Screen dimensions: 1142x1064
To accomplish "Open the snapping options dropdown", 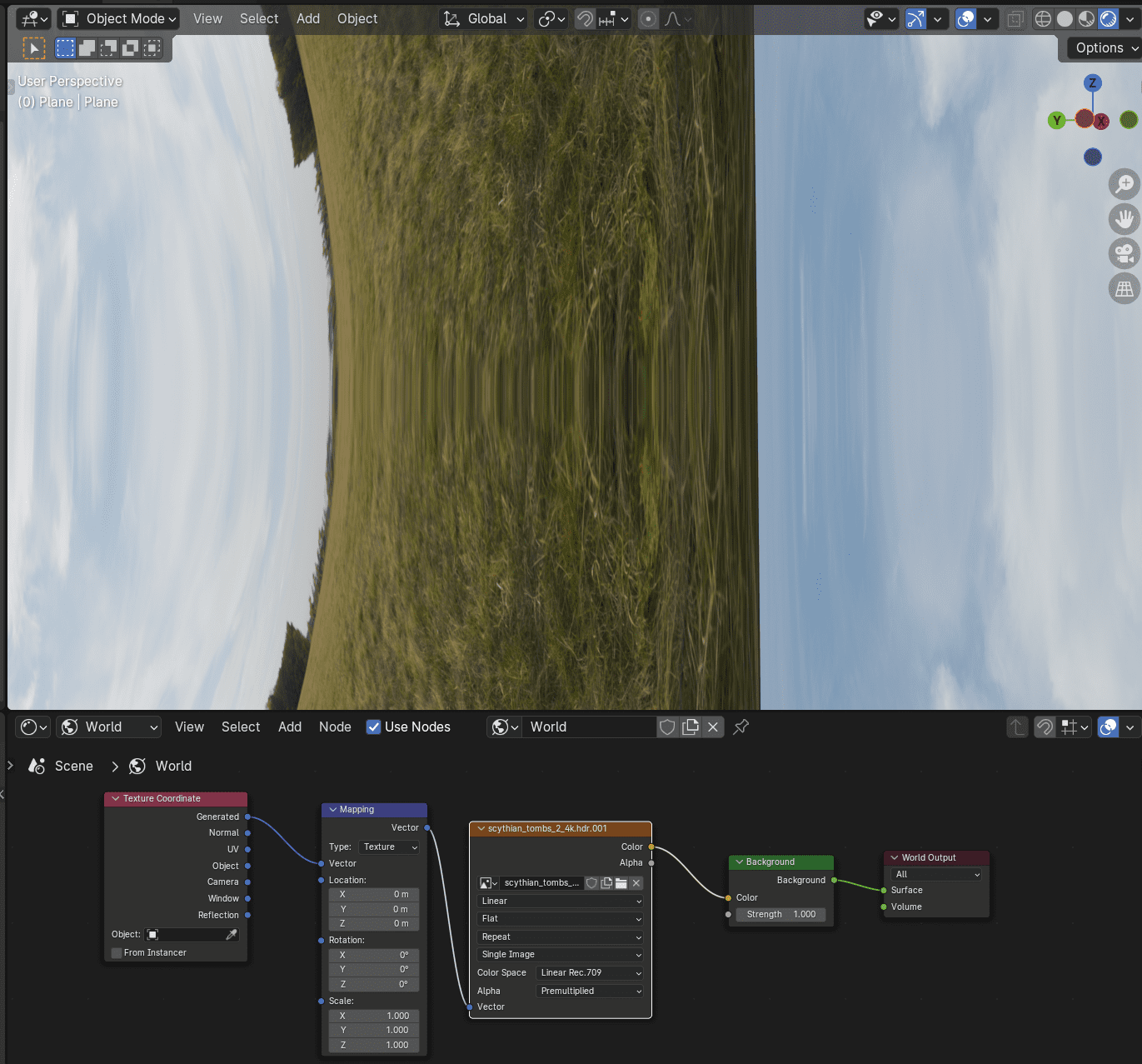I will (614, 18).
